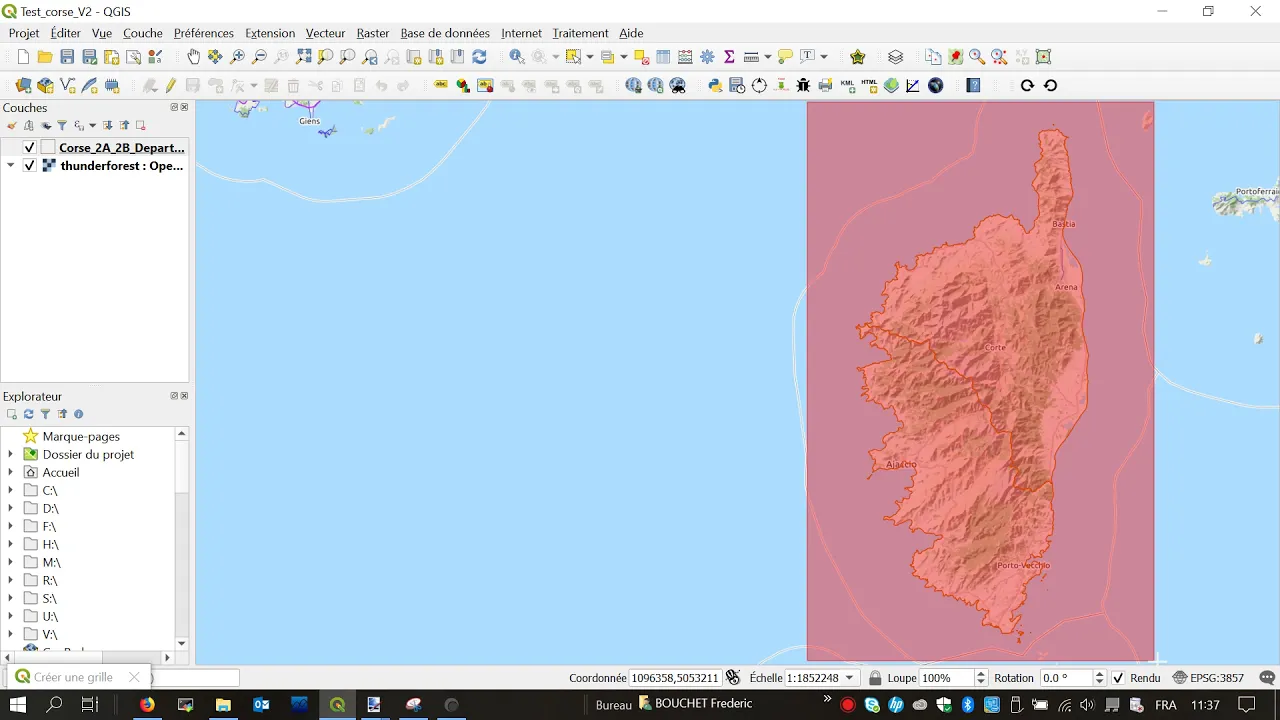Expand the thunderforest layer legend
1280x720 pixels.
[10, 166]
